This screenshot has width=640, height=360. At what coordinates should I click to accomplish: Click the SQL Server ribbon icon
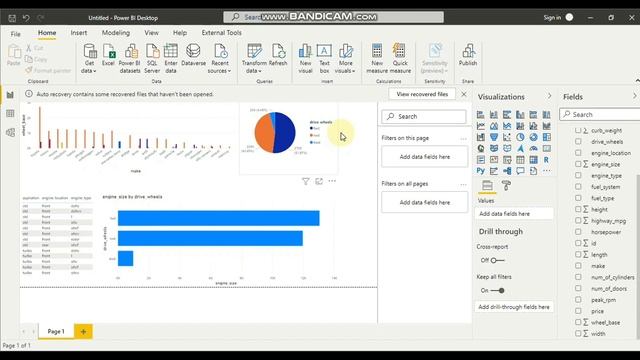tap(152, 58)
